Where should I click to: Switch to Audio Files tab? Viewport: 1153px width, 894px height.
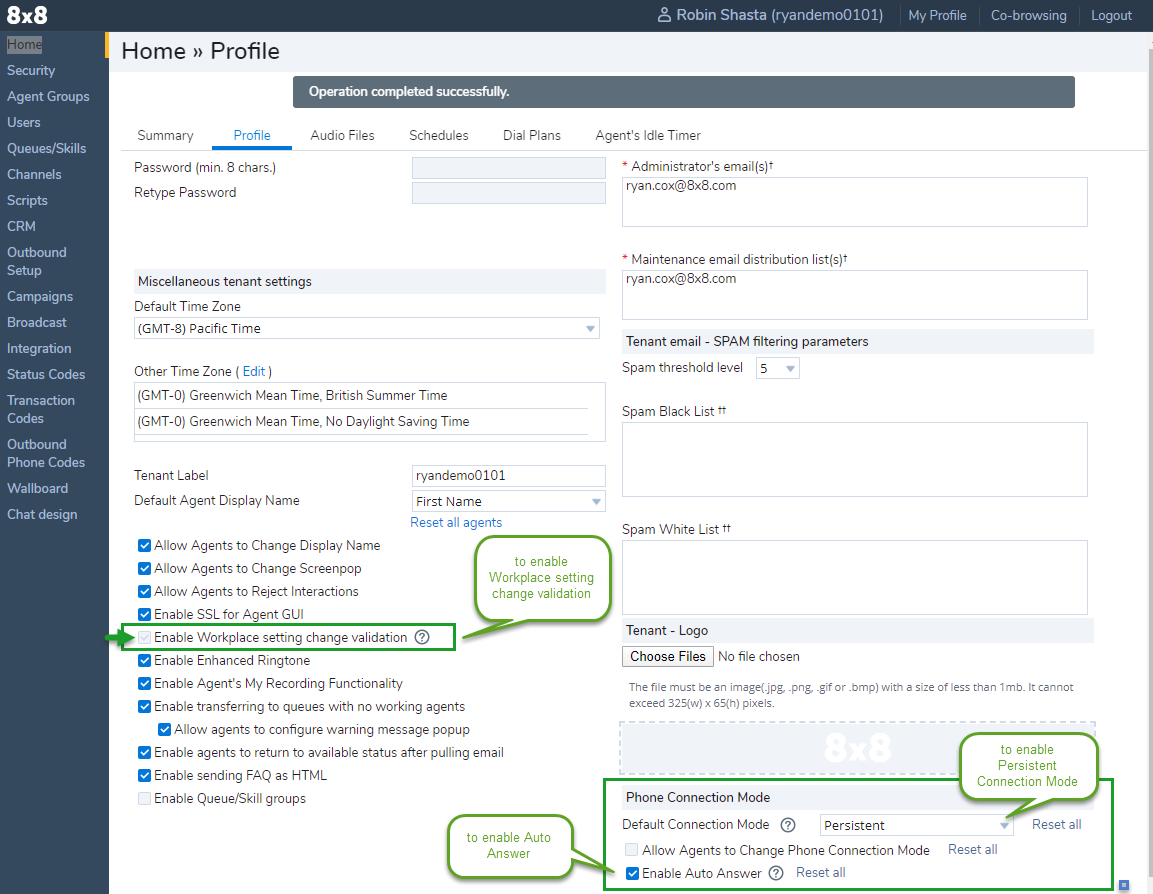pos(342,135)
